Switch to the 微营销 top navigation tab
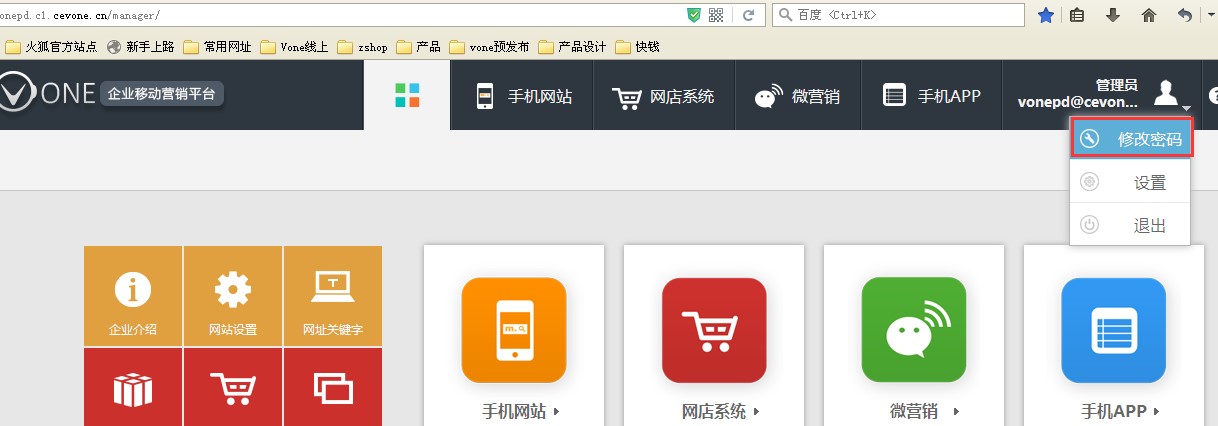 click(x=796, y=96)
